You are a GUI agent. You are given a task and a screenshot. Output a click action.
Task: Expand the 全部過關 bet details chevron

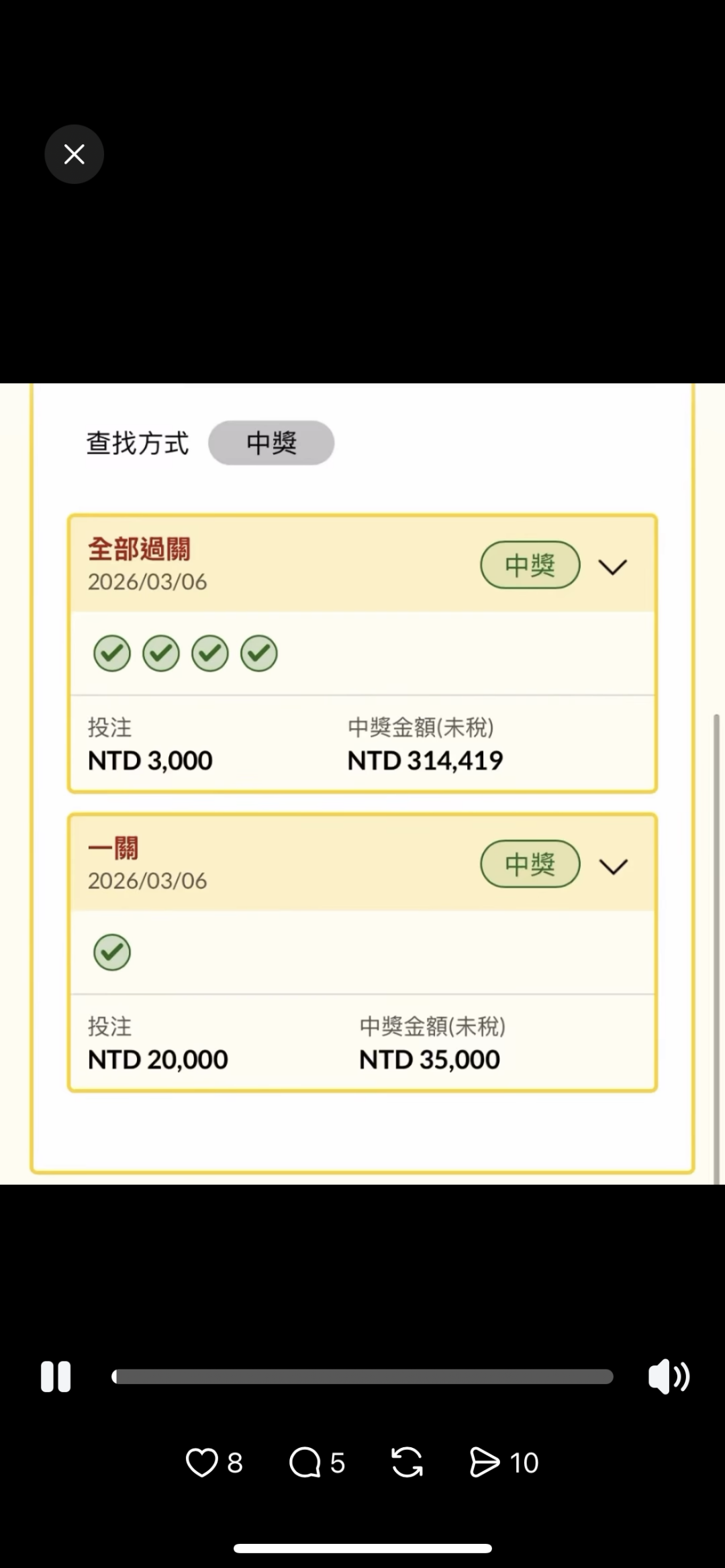pos(613,567)
